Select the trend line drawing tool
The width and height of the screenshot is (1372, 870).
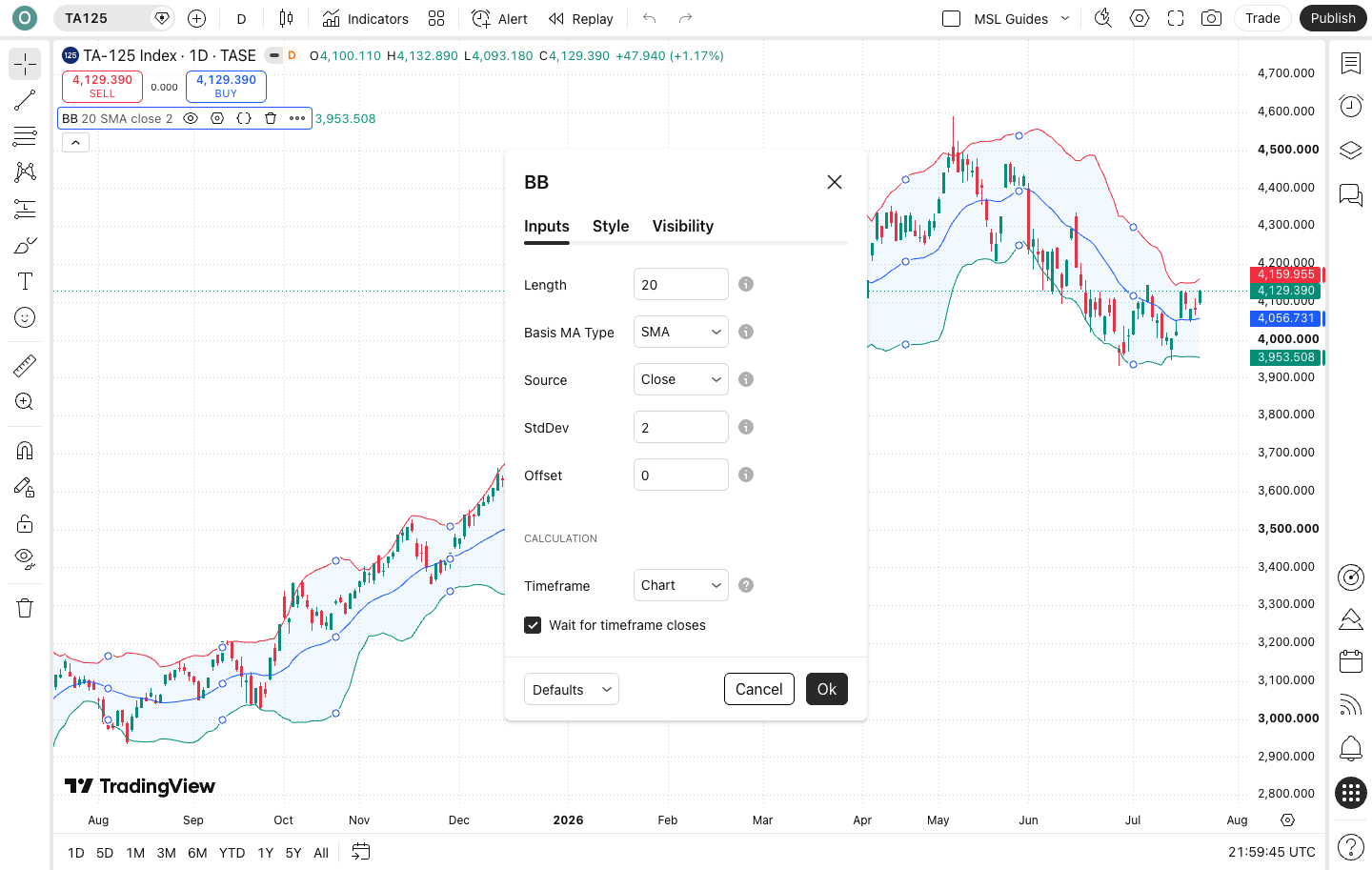point(25,100)
